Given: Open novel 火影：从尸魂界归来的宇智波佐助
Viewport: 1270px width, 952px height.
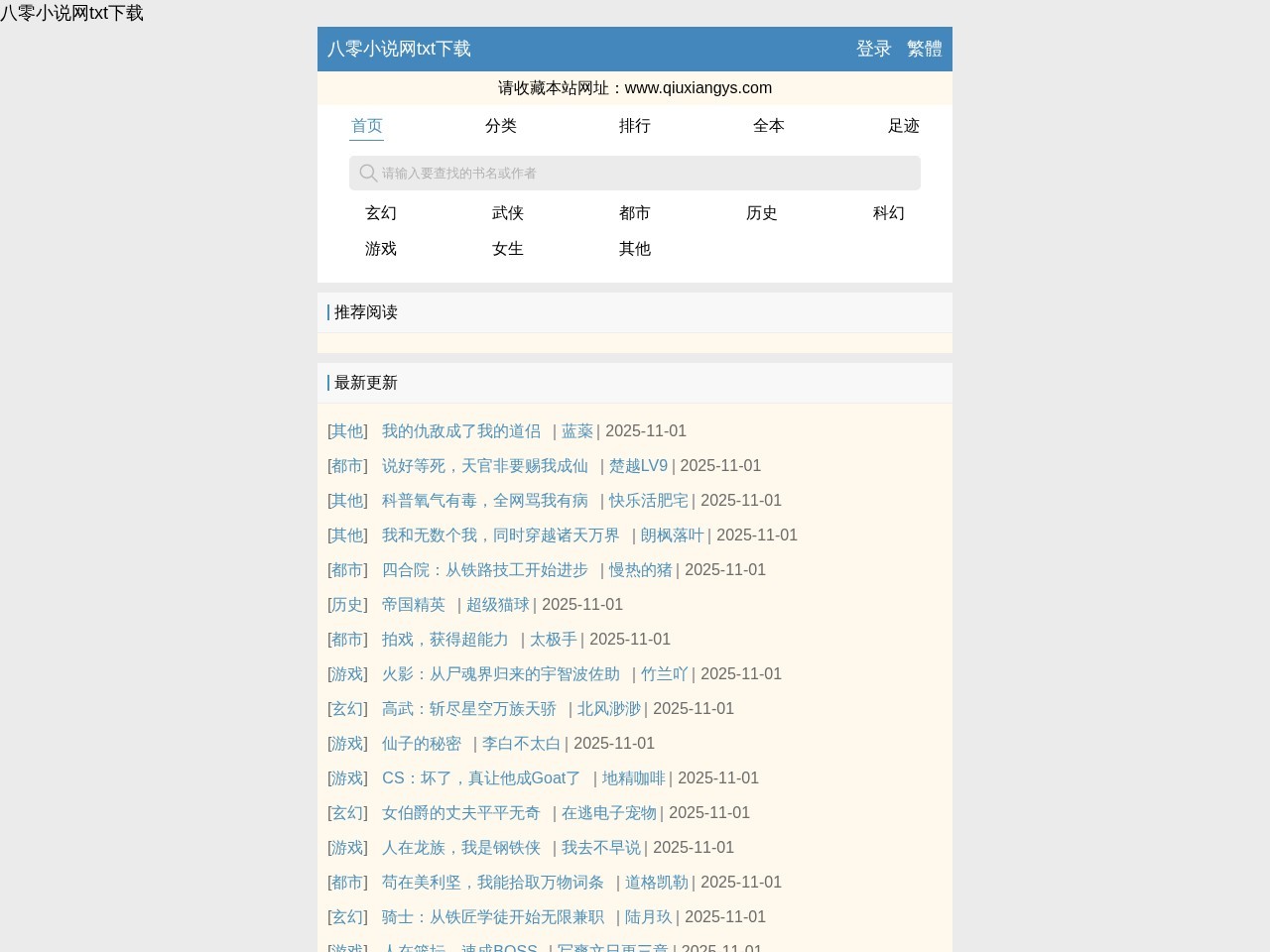Looking at the screenshot, I should click(x=500, y=674).
